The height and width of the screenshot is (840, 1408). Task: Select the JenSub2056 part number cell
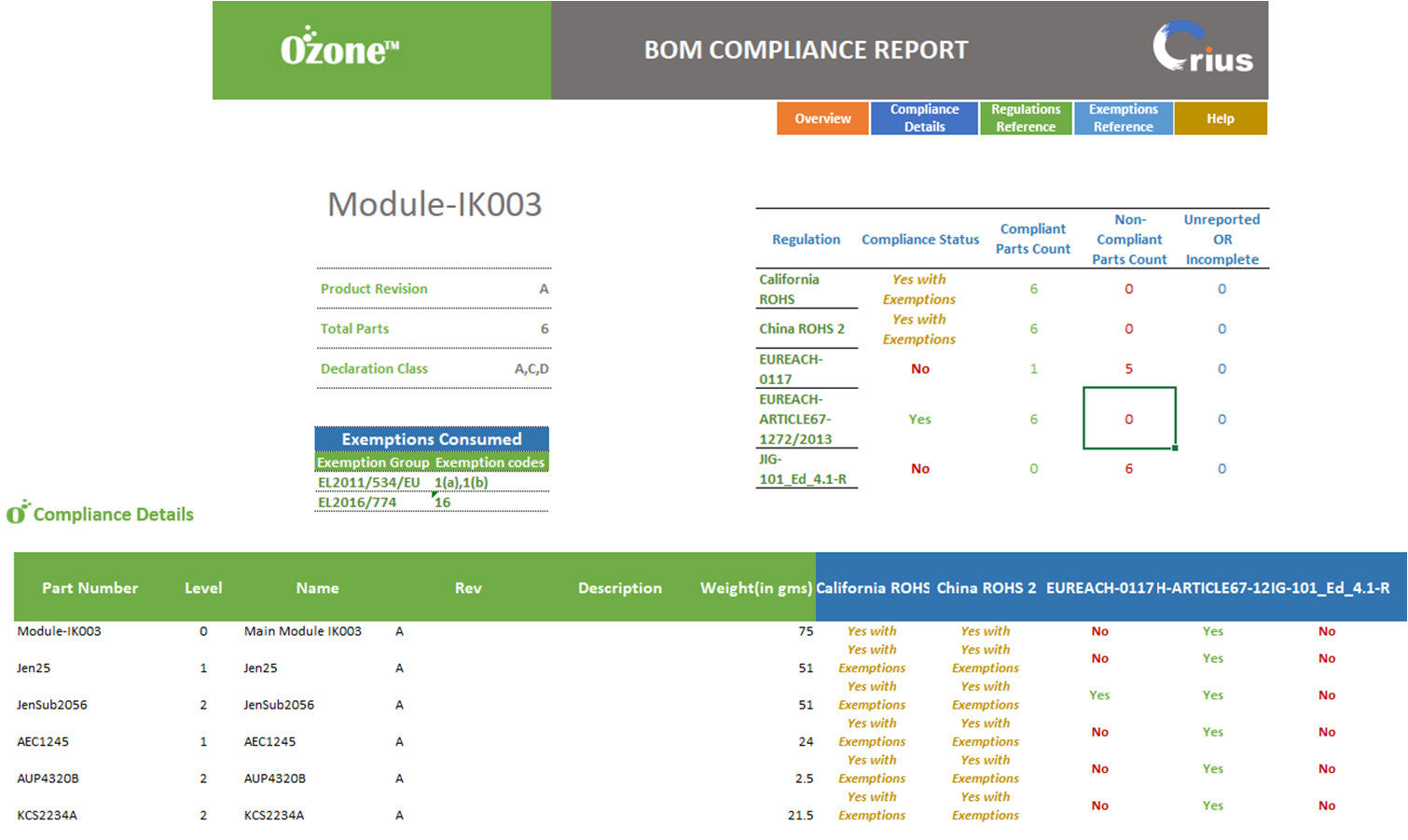click(52, 705)
